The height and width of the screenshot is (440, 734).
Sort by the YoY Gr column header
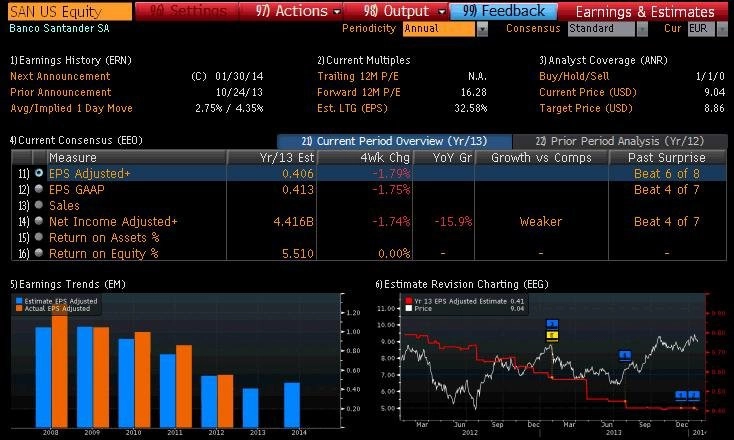[x=444, y=157]
